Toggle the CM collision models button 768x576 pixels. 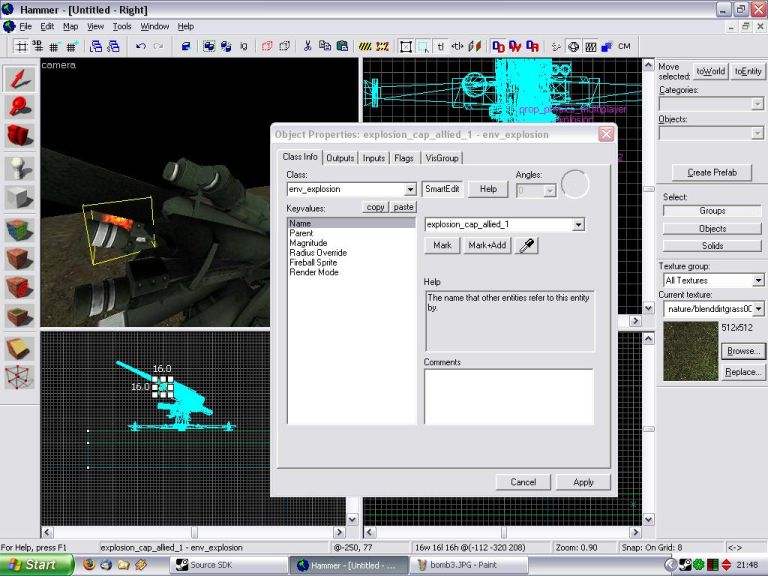pos(624,47)
